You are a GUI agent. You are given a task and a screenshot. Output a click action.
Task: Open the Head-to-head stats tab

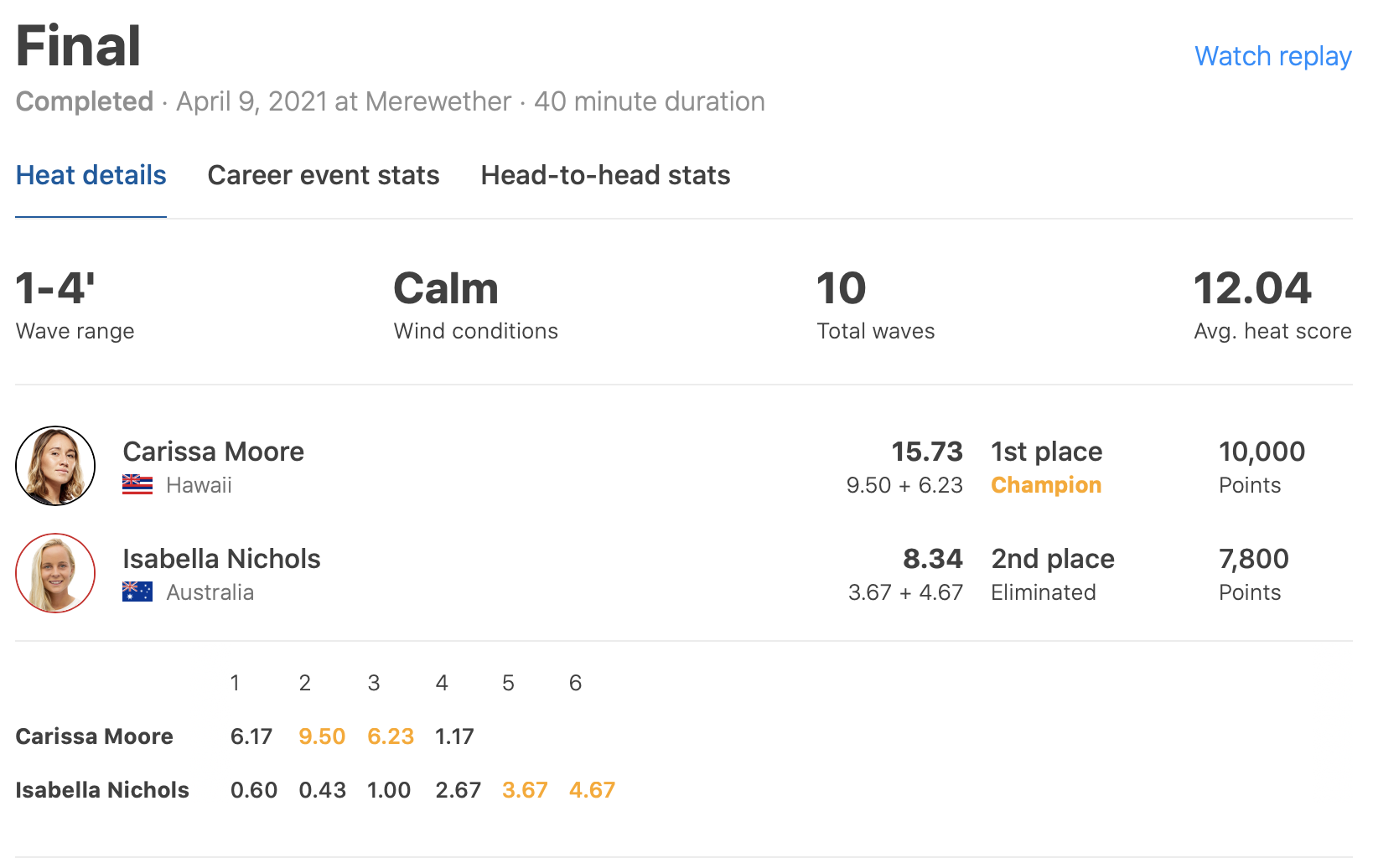click(605, 175)
